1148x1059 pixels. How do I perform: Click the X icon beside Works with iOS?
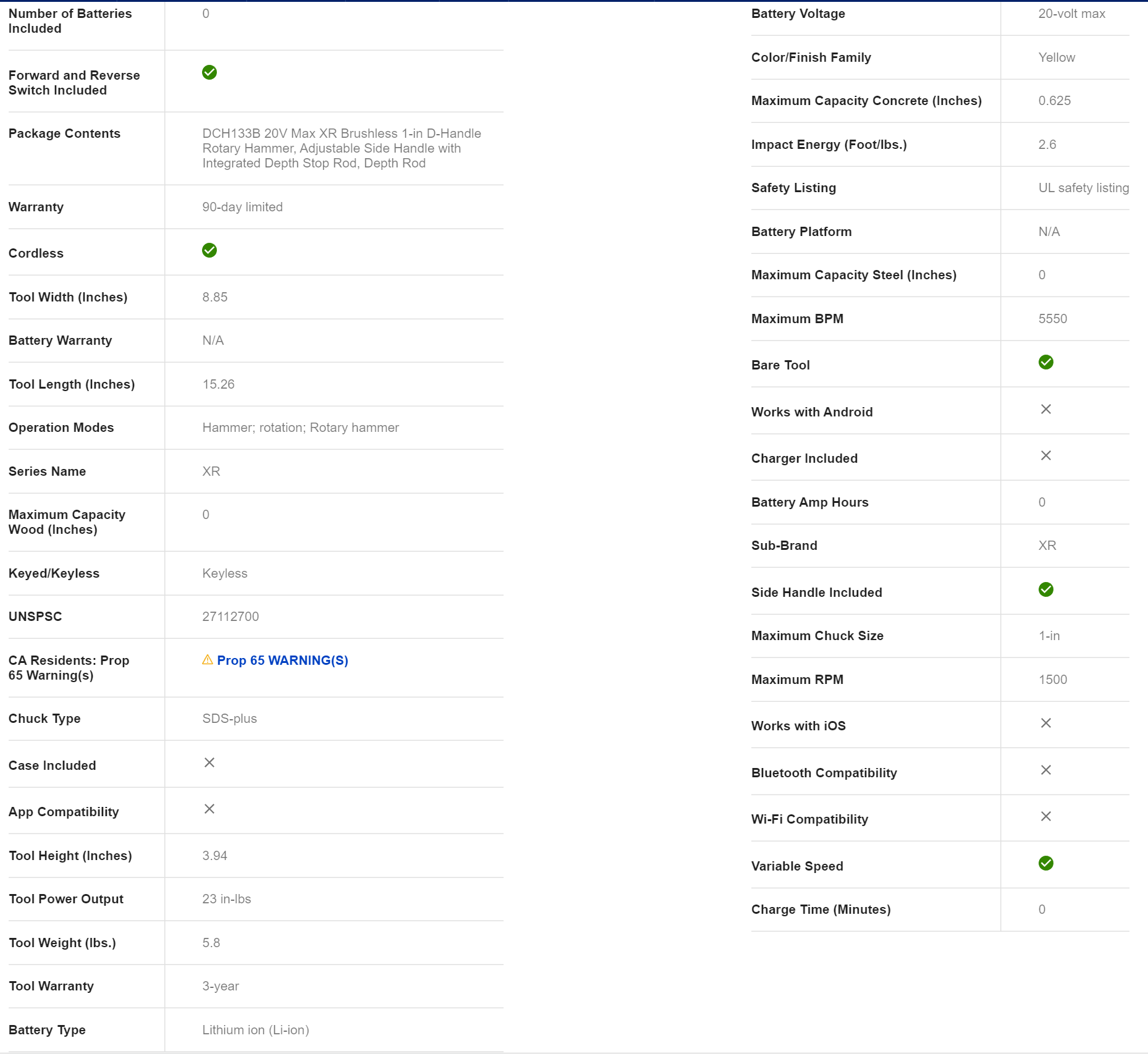(1045, 723)
